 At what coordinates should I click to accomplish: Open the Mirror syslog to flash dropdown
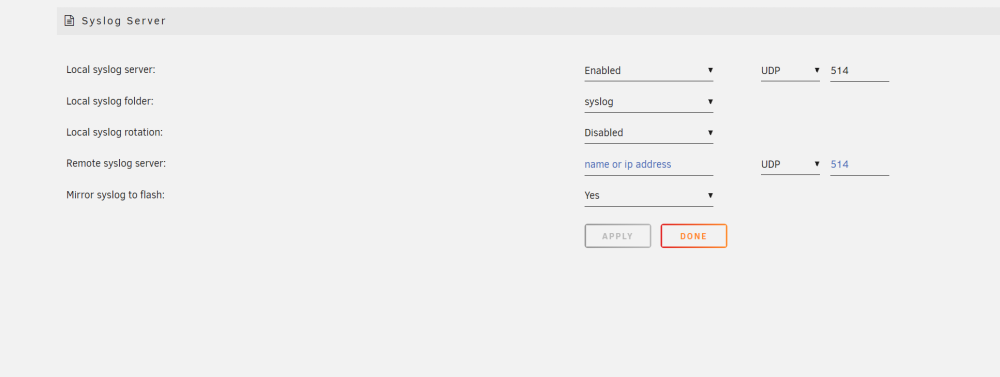click(x=649, y=196)
